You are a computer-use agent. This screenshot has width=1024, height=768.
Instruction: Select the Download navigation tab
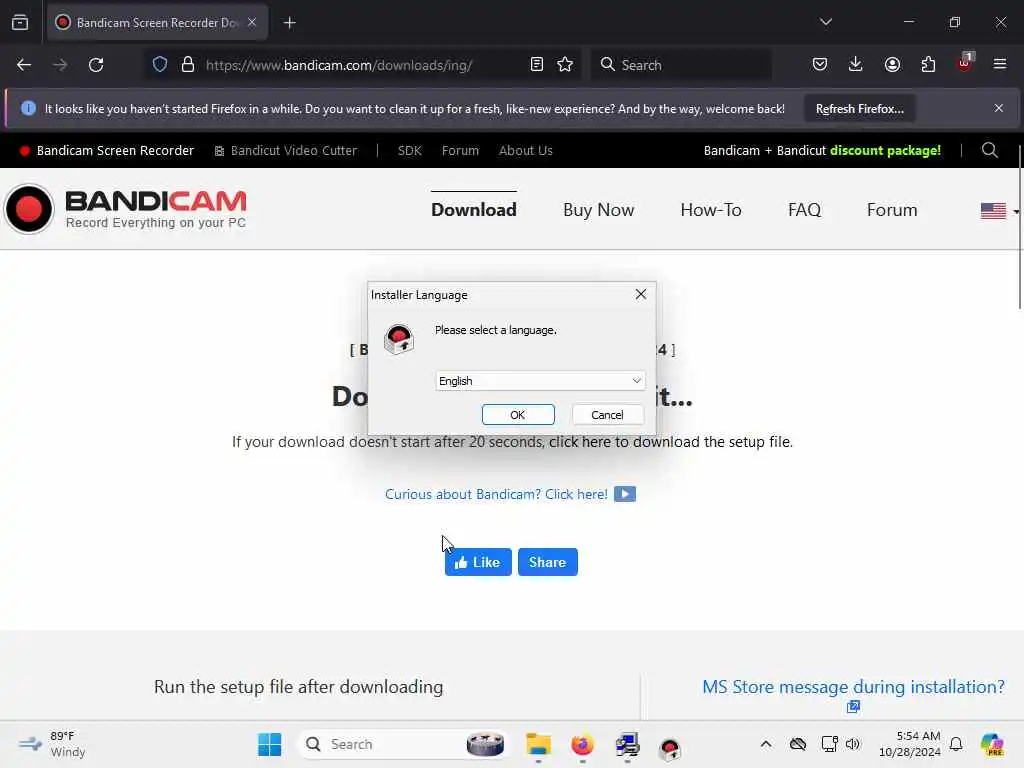[473, 210]
